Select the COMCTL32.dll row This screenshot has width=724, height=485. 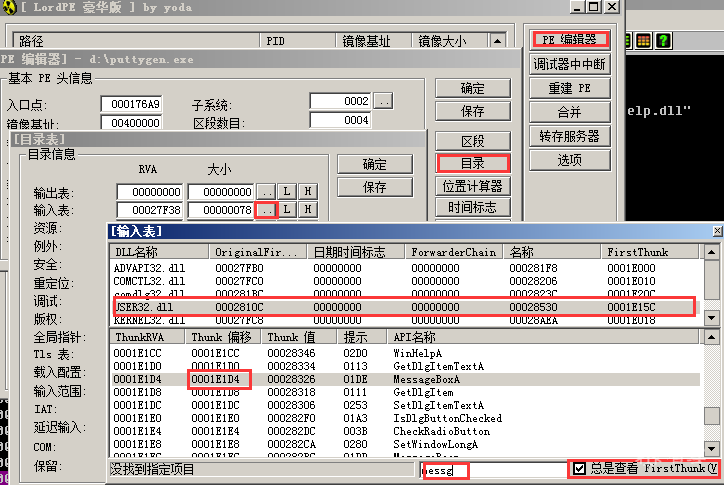coord(405,281)
